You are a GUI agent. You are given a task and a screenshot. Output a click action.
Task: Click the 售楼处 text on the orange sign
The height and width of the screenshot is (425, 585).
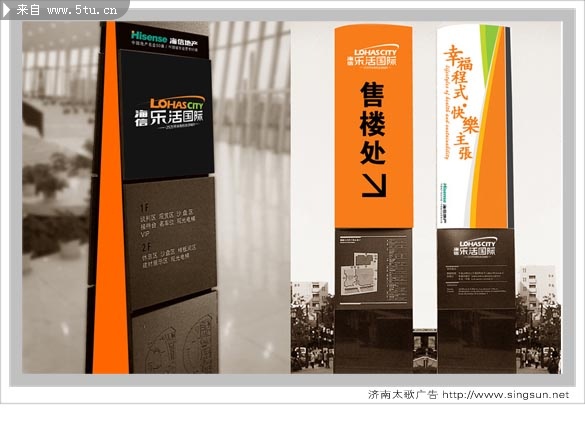pyautogui.click(x=372, y=124)
